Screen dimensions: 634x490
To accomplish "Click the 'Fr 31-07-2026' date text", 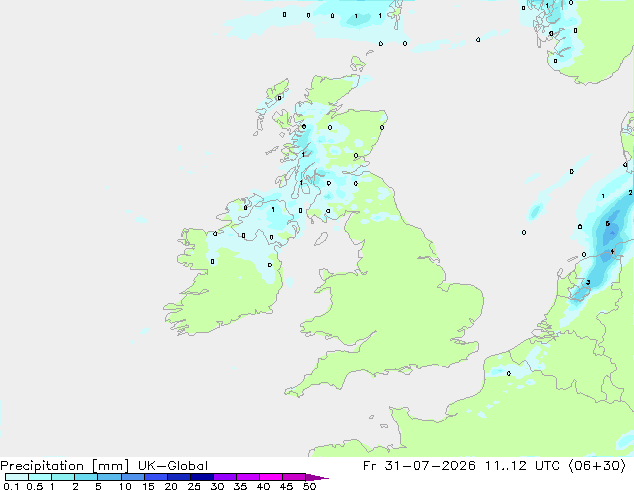I will pyautogui.click(x=419, y=466).
